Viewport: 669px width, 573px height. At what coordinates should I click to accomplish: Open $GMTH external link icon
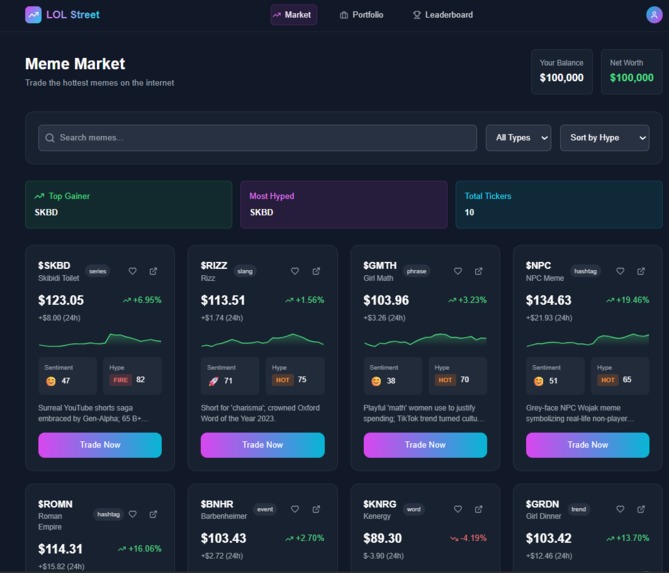click(x=479, y=271)
